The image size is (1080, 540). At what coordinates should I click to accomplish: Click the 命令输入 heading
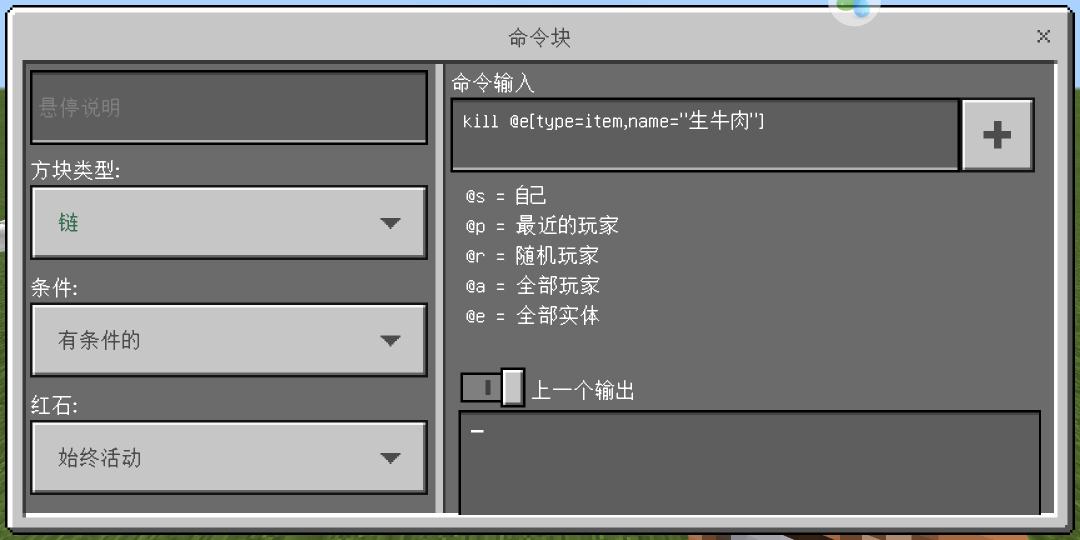click(x=493, y=83)
